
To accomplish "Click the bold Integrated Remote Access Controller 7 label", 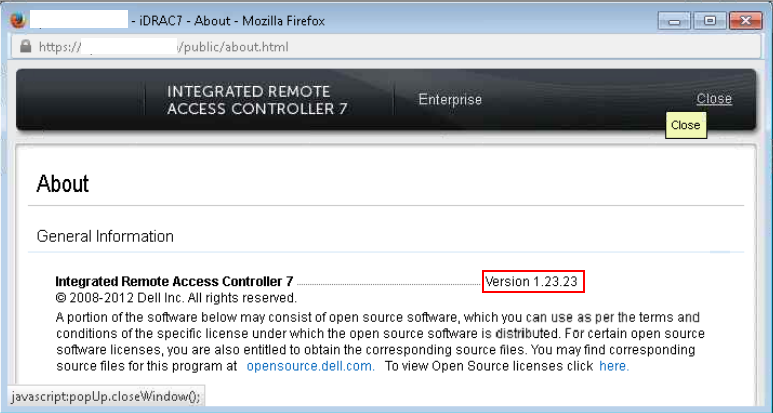I will click(175, 281).
